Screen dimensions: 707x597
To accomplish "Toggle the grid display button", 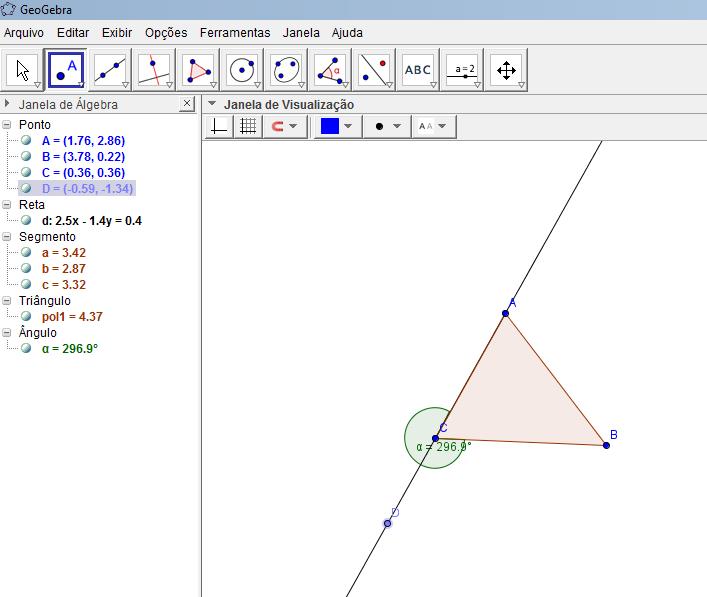I will pyautogui.click(x=248, y=127).
